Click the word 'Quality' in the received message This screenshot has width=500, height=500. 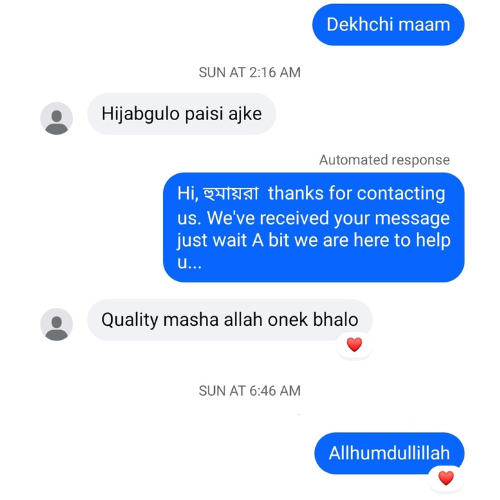coord(130,320)
